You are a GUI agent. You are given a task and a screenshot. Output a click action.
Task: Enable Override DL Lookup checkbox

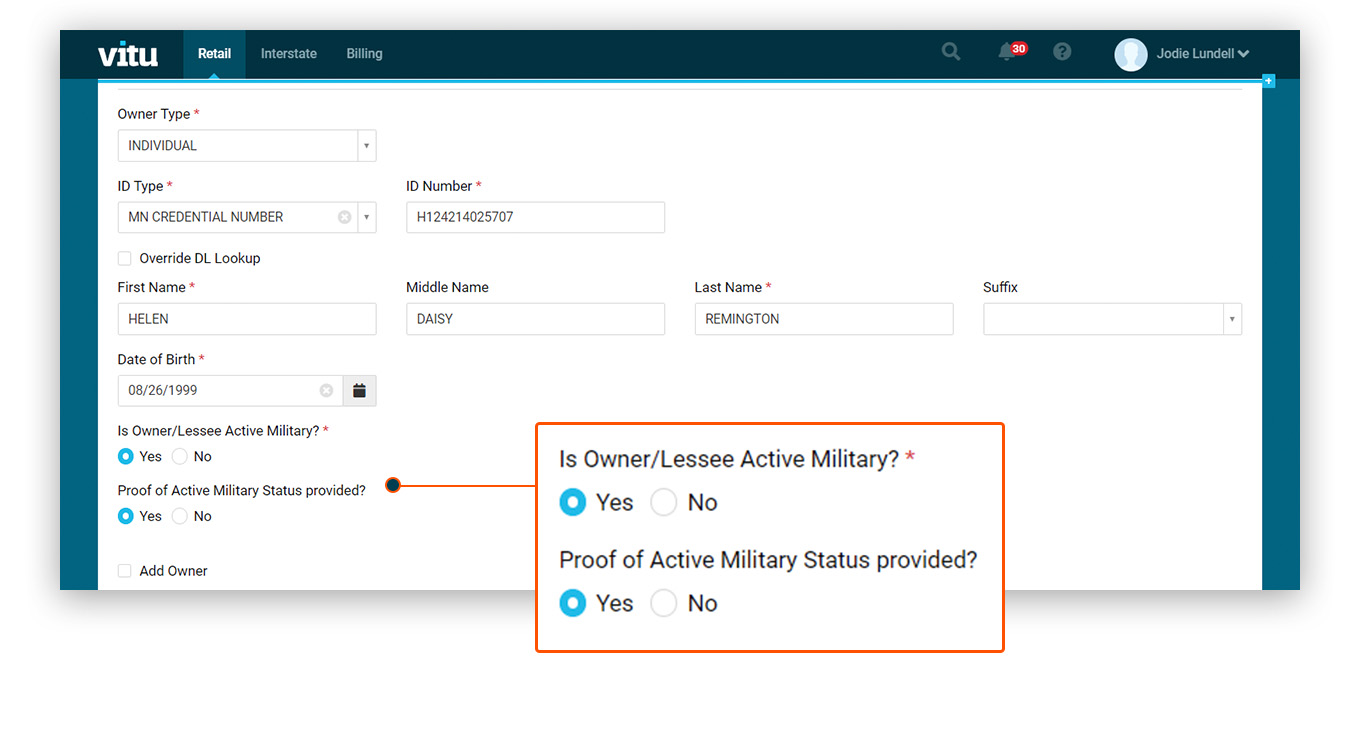[125, 258]
